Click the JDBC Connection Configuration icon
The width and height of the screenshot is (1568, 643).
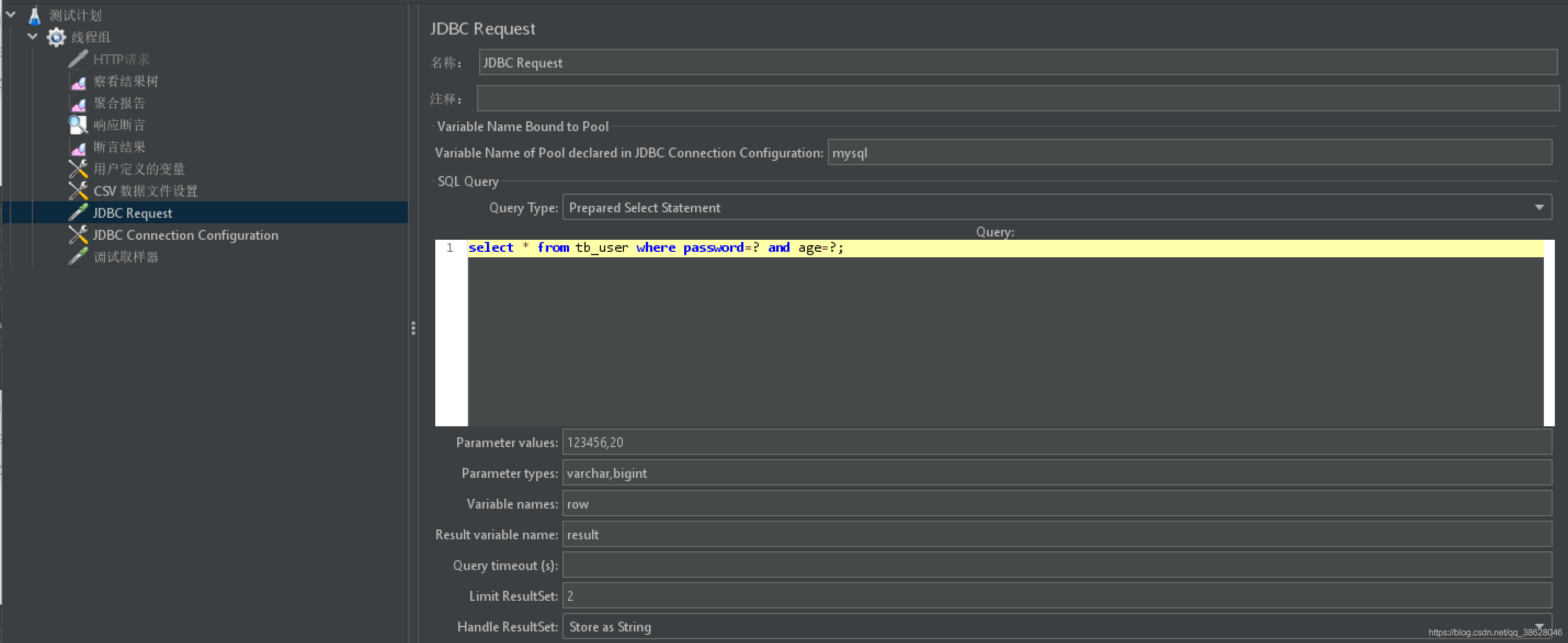78,235
